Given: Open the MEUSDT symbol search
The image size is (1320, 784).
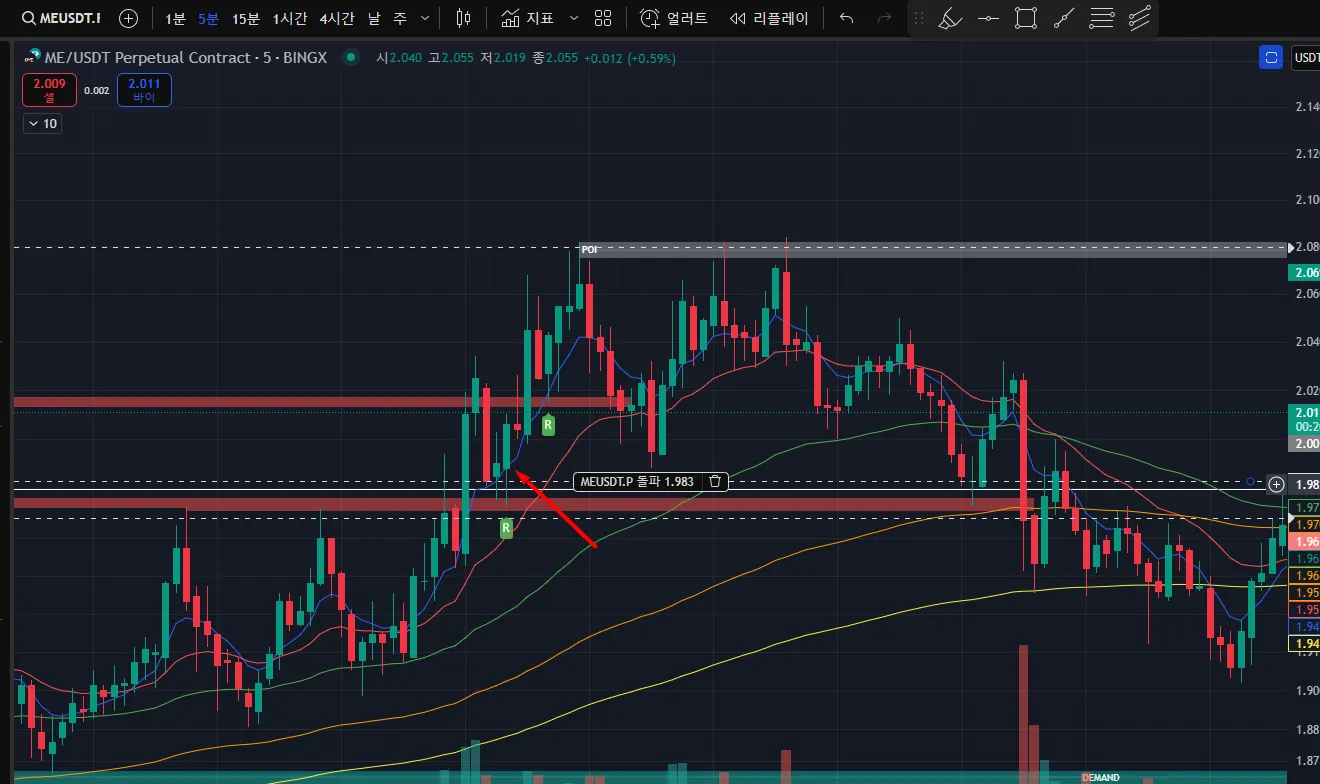Looking at the screenshot, I should (61, 18).
